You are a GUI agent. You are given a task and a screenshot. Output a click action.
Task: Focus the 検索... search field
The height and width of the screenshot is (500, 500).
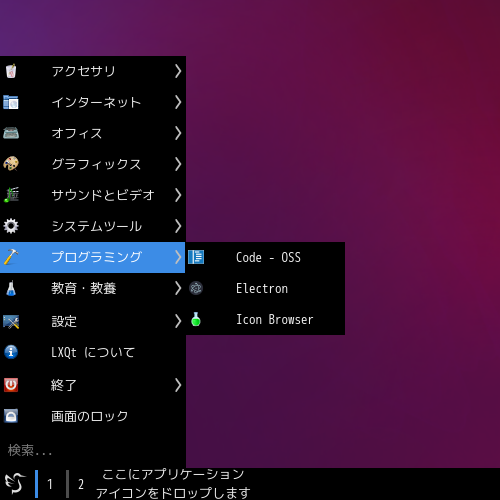[x=93, y=451]
